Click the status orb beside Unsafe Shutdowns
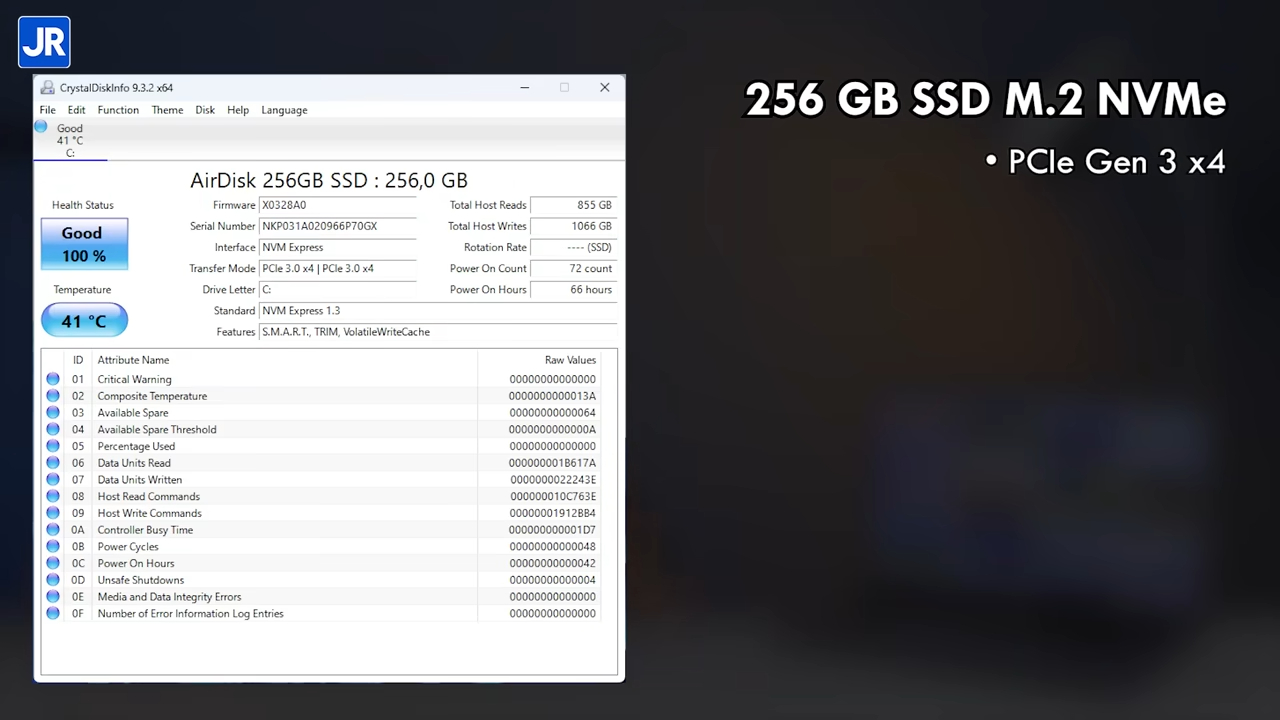The width and height of the screenshot is (1280, 720). click(53, 580)
